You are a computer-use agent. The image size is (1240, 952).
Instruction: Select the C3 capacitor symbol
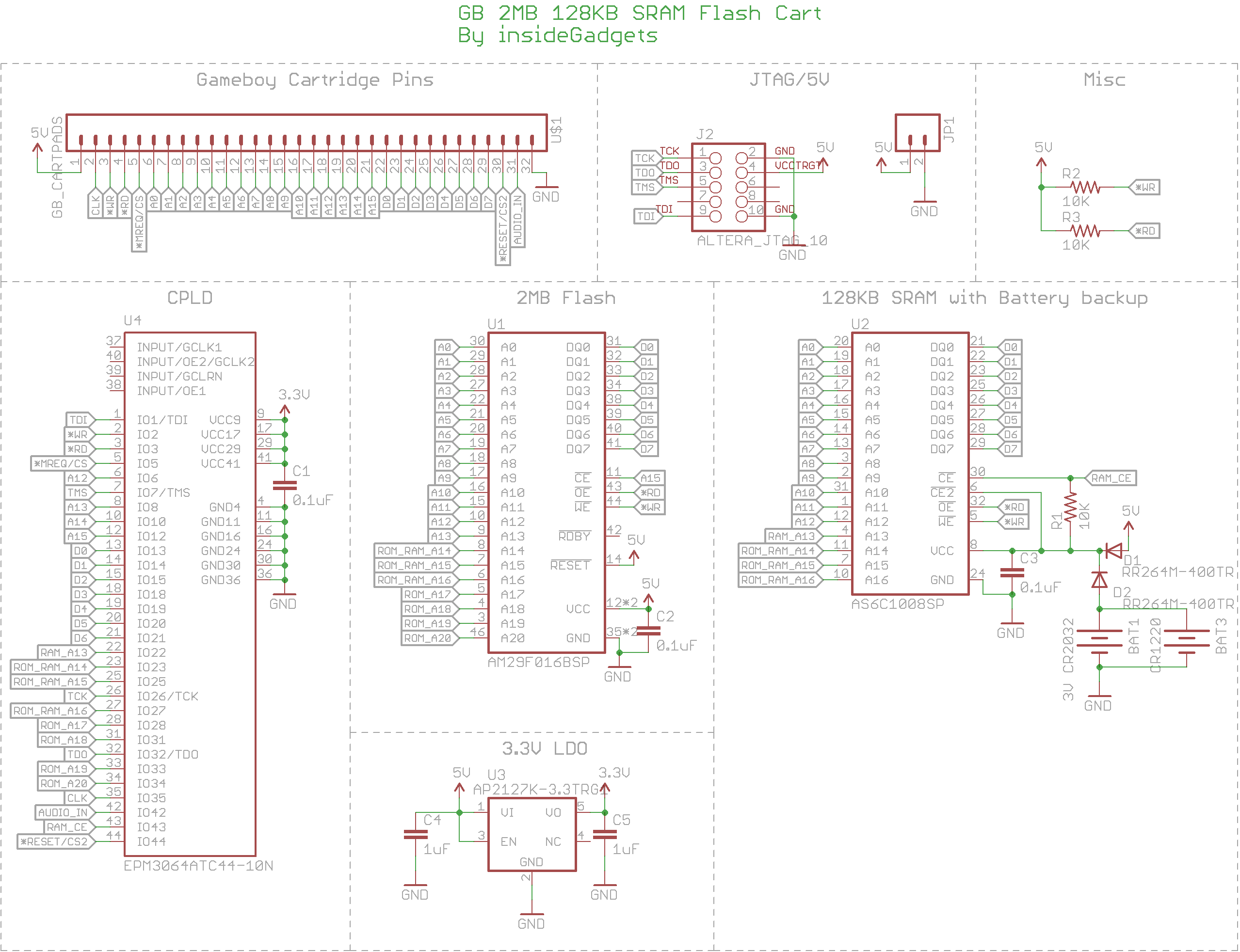[1012, 572]
